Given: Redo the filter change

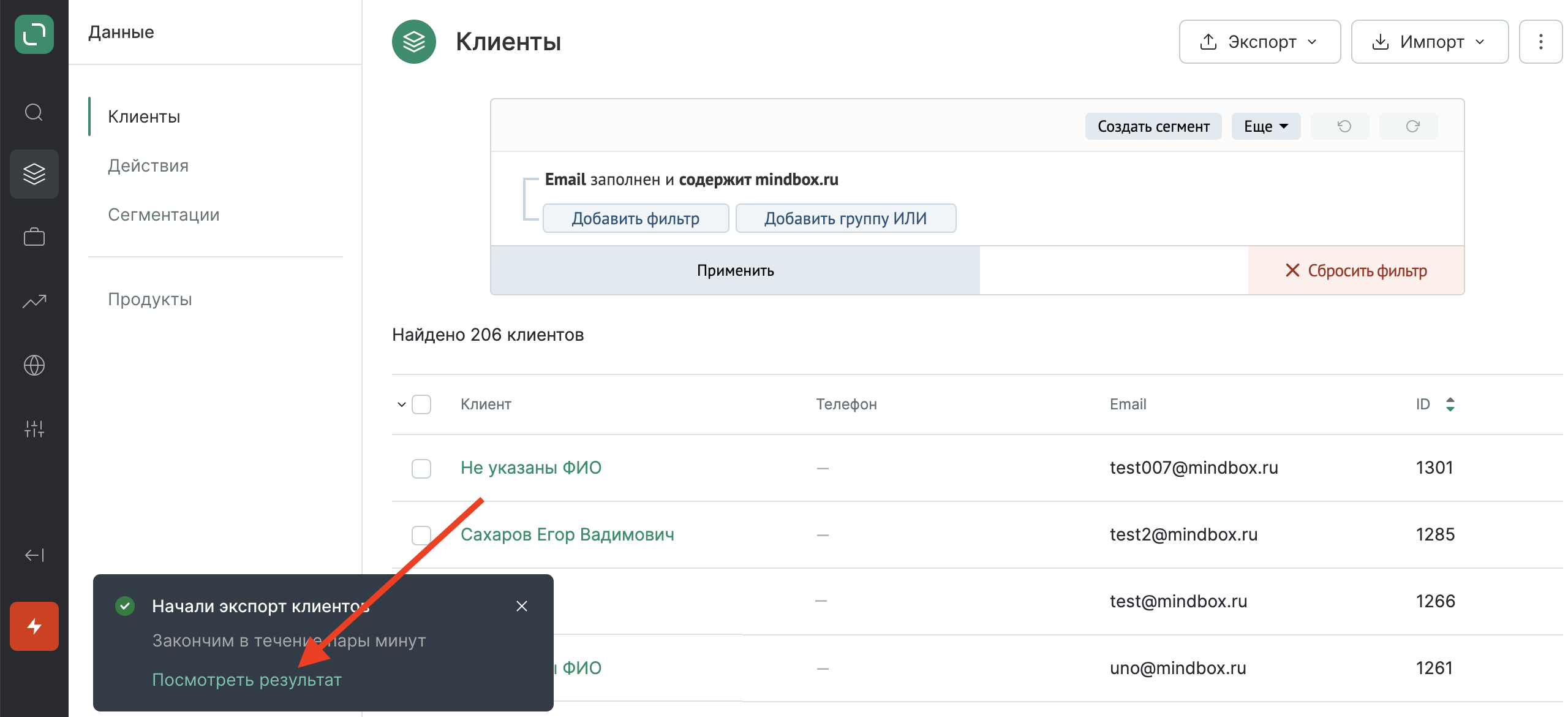Looking at the screenshot, I should 1408,126.
